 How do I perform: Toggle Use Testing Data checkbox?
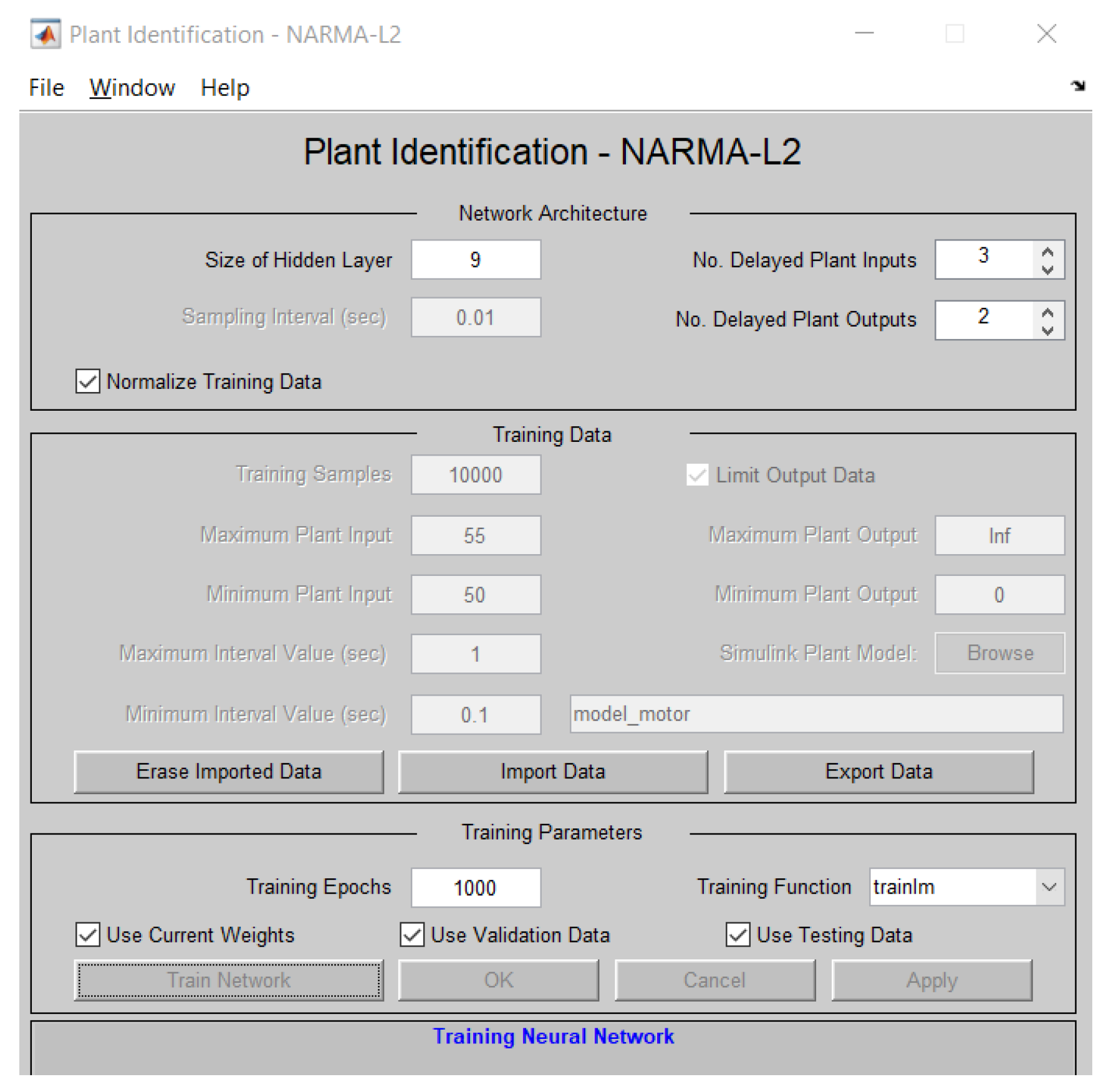click(738, 935)
